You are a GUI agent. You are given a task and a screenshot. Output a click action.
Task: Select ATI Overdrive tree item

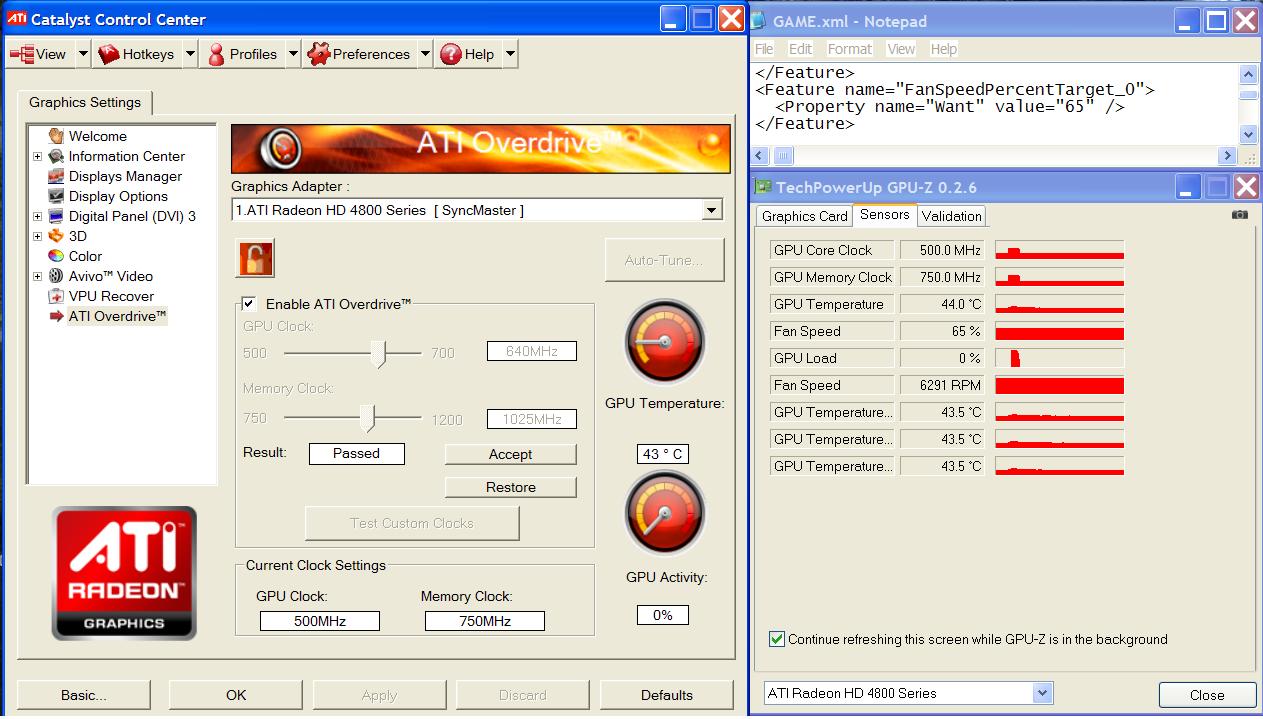pos(117,316)
